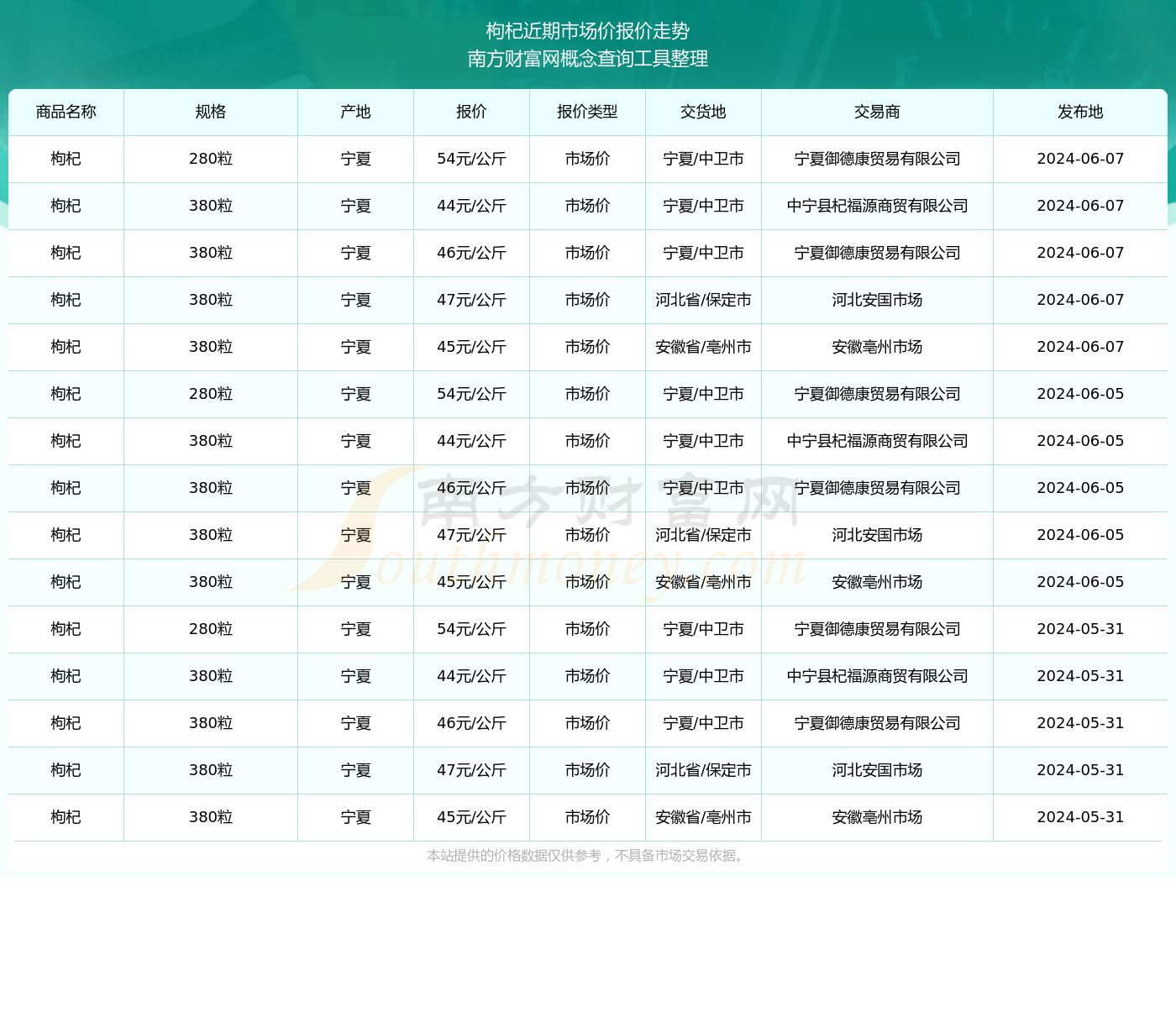
Task: Click the 发布地 column header
Action: (1080, 112)
